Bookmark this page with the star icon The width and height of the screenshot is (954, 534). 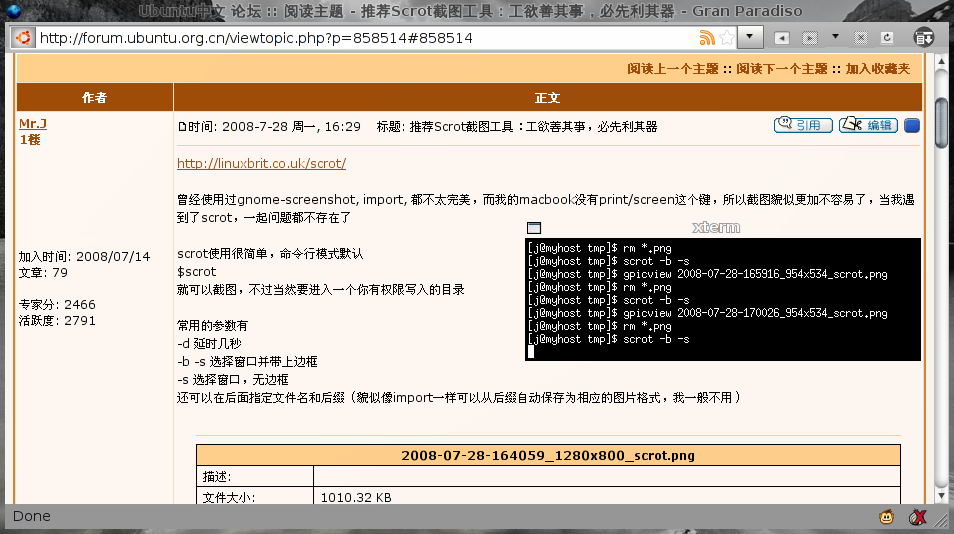(x=726, y=38)
